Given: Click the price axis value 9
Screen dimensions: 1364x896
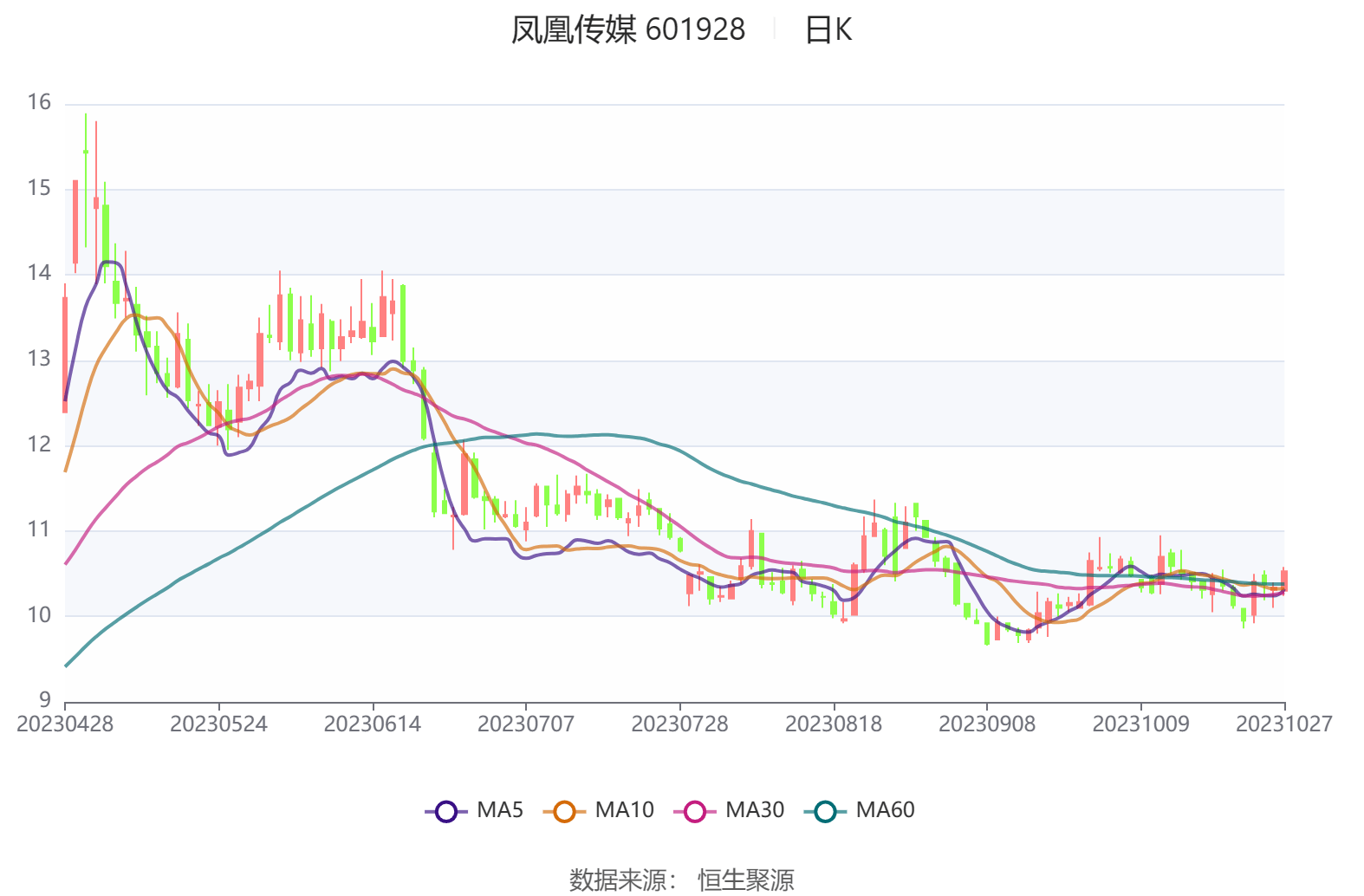Looking at the screenshot, I should coord(45,700).
